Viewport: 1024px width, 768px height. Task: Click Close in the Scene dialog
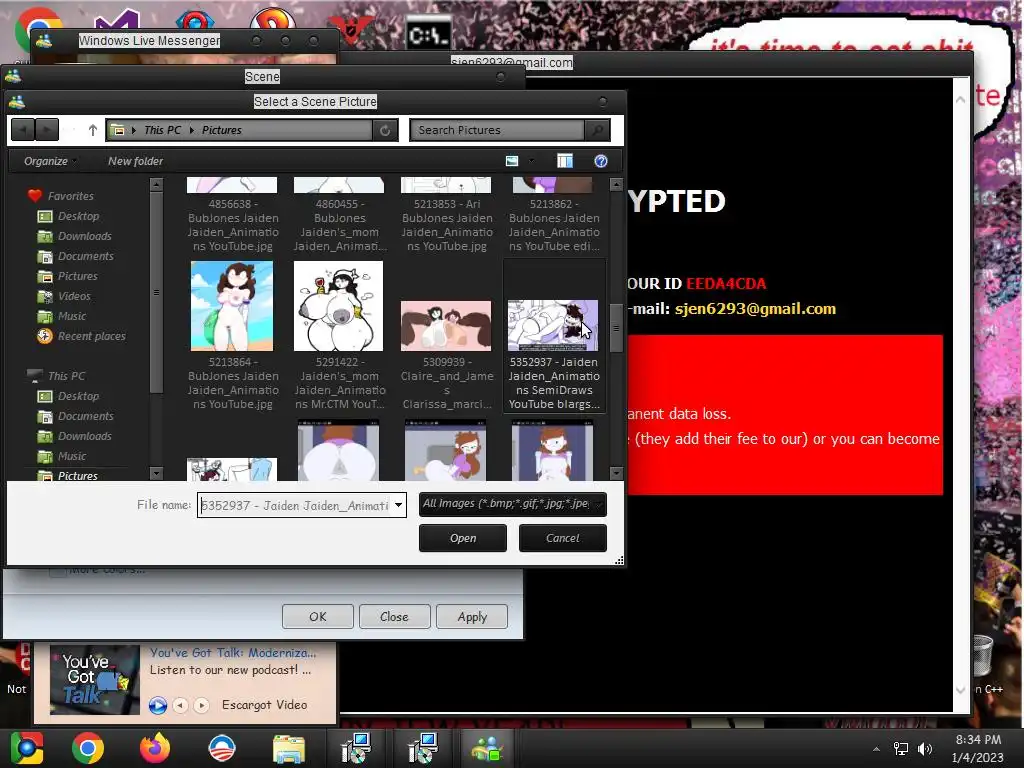394,616
